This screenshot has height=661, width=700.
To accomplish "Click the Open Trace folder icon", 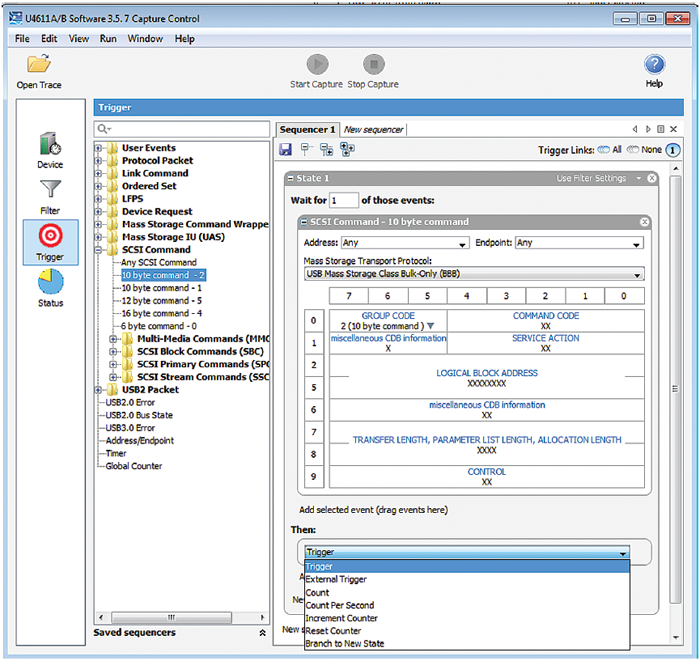I will coord(39,63).
